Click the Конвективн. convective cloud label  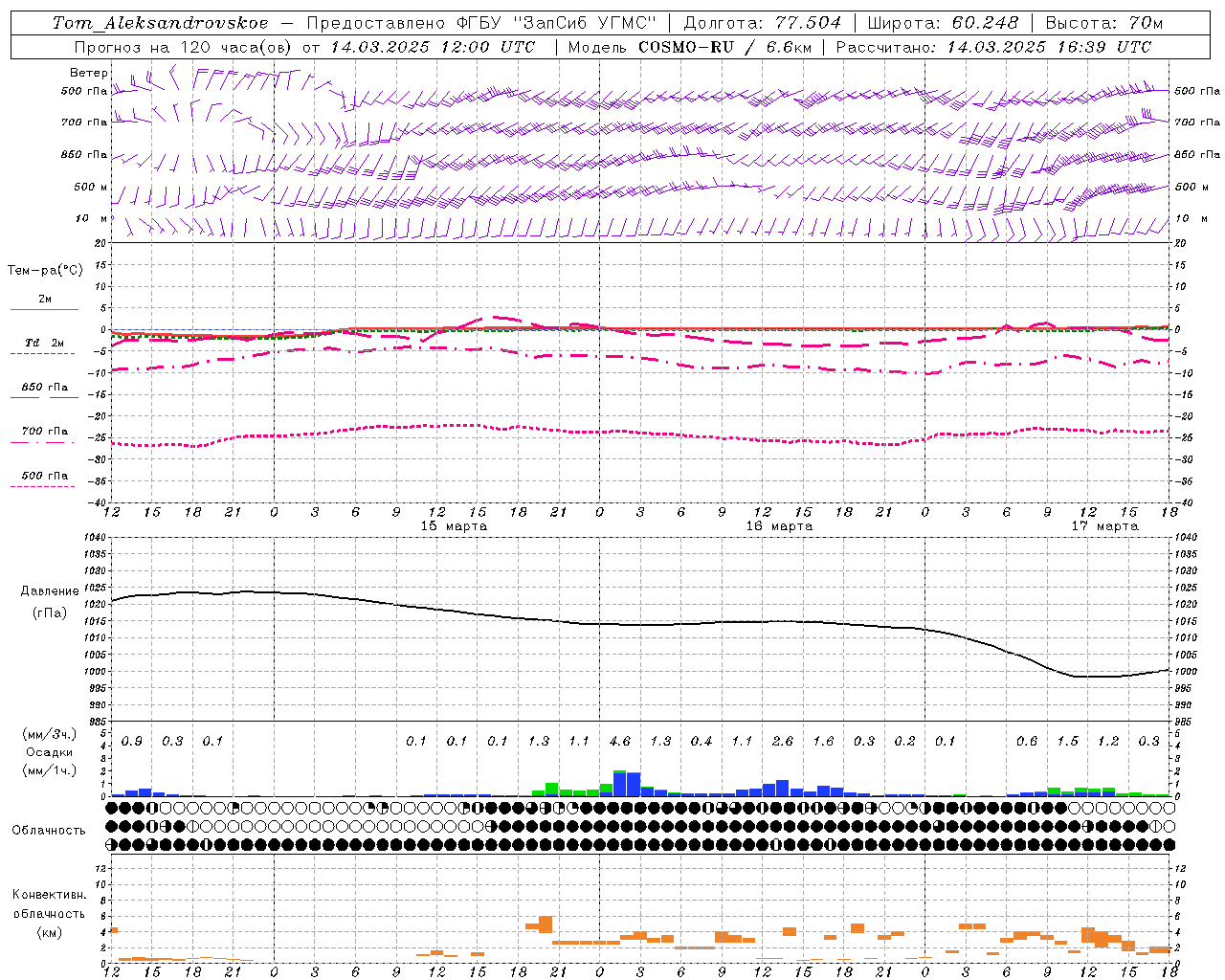tap(49, 895)
